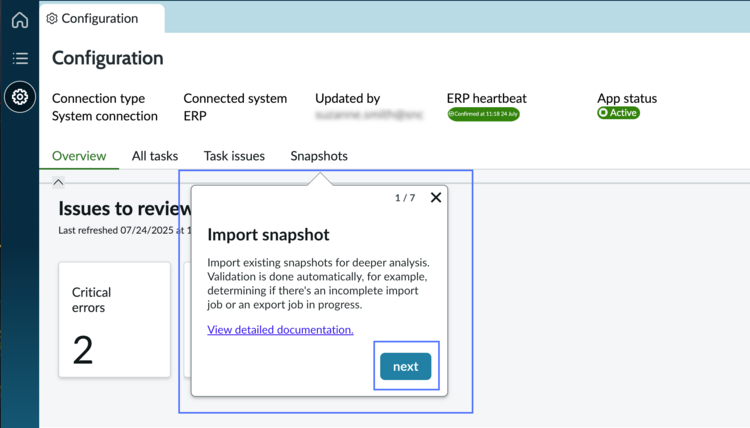Open the list menu icon in sidebar

[x=20, y=58]
